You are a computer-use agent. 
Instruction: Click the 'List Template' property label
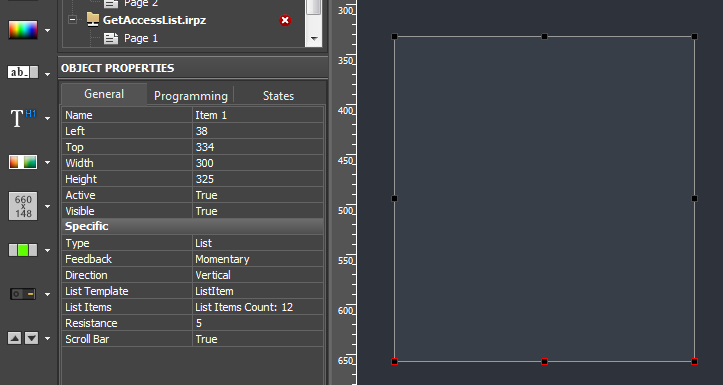pos(97,291)
